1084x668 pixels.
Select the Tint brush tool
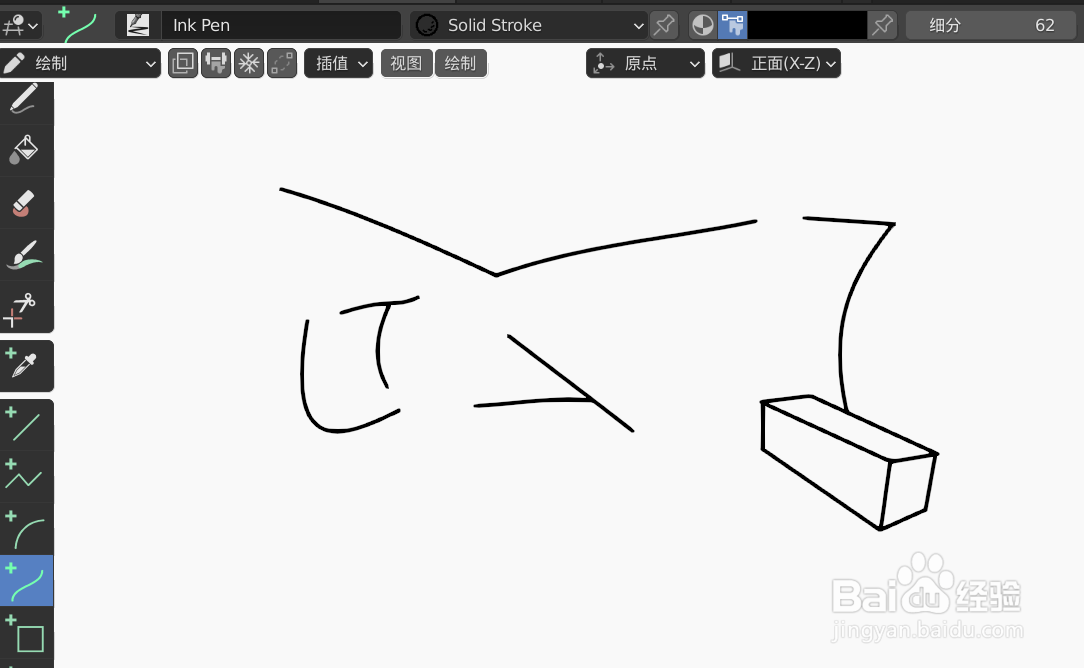(x=26, y=254)
